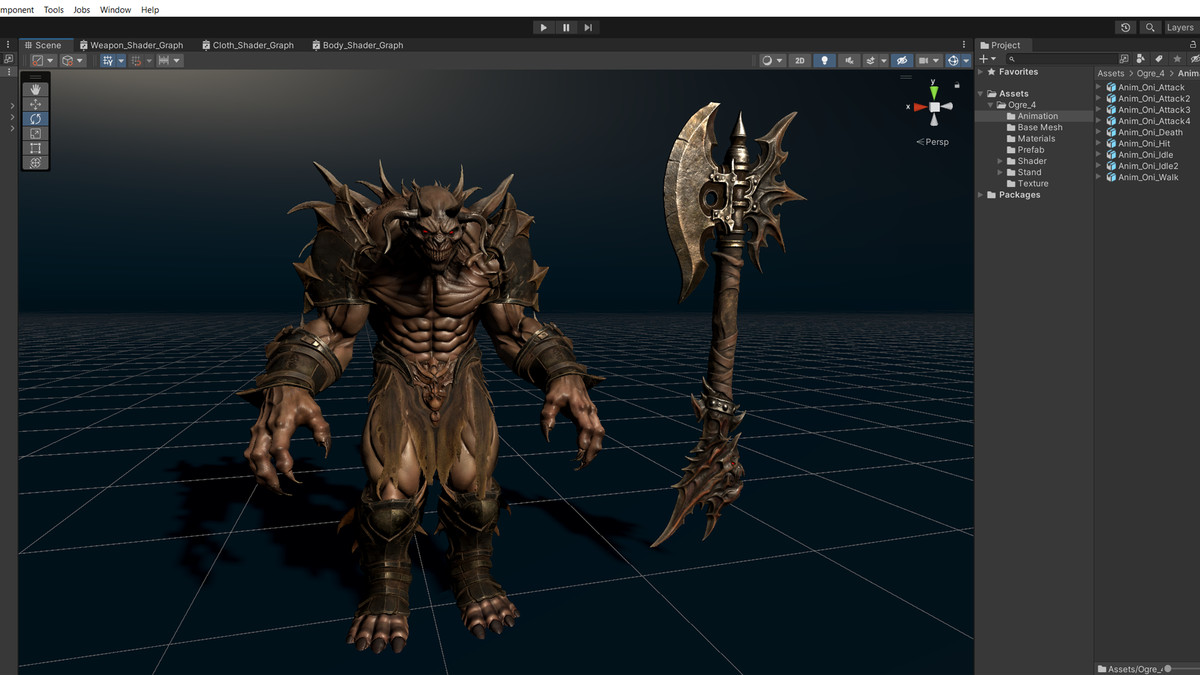Screen dimensions: 1200x675
Task: Open the camera settings dropdown in Scene toolbar
Action: pos(938,60)
